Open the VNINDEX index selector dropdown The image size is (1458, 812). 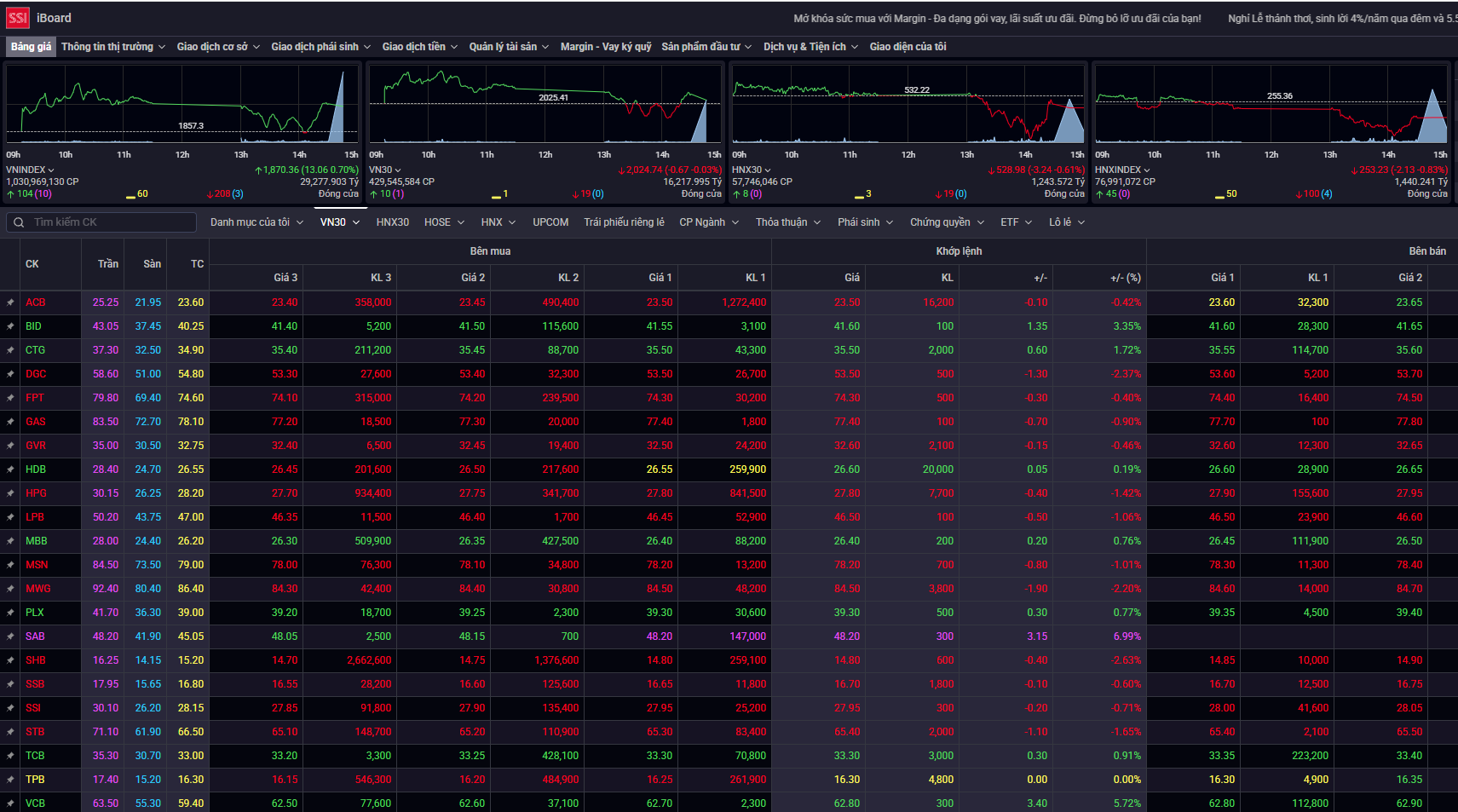(30, 170)
